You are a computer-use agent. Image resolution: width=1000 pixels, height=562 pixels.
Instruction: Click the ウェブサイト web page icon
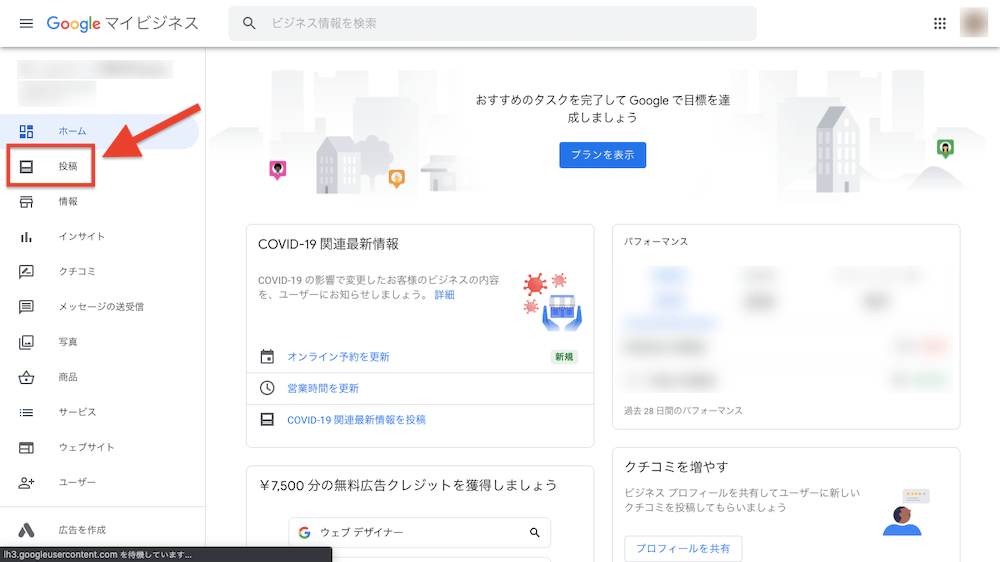(26, 448)
